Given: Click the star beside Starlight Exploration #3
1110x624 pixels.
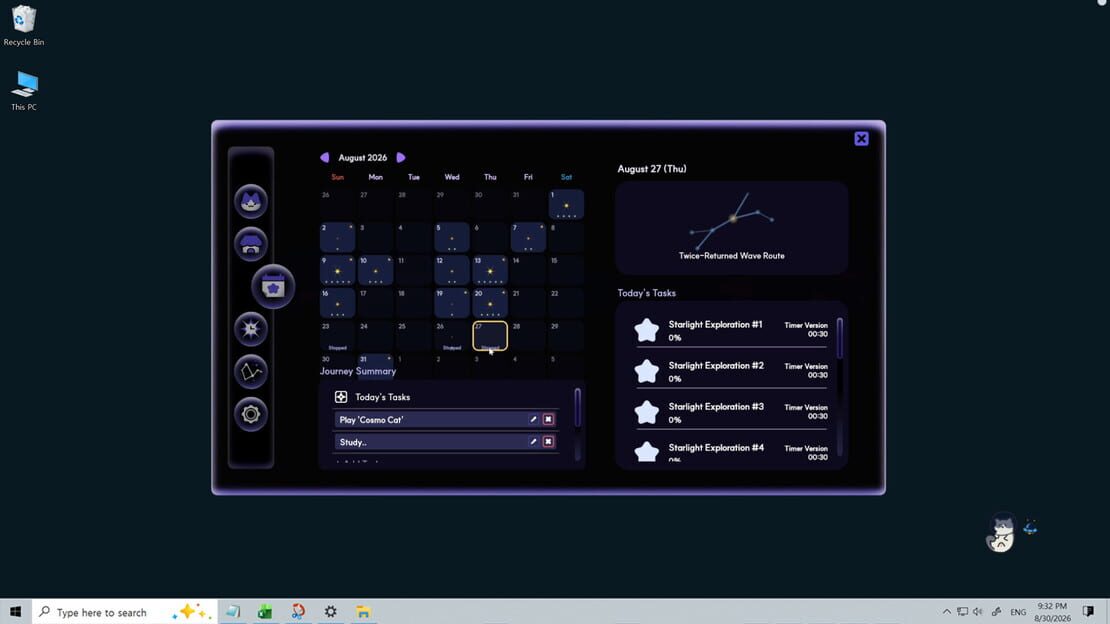Looking at the screenshot, I should point(646,412).
